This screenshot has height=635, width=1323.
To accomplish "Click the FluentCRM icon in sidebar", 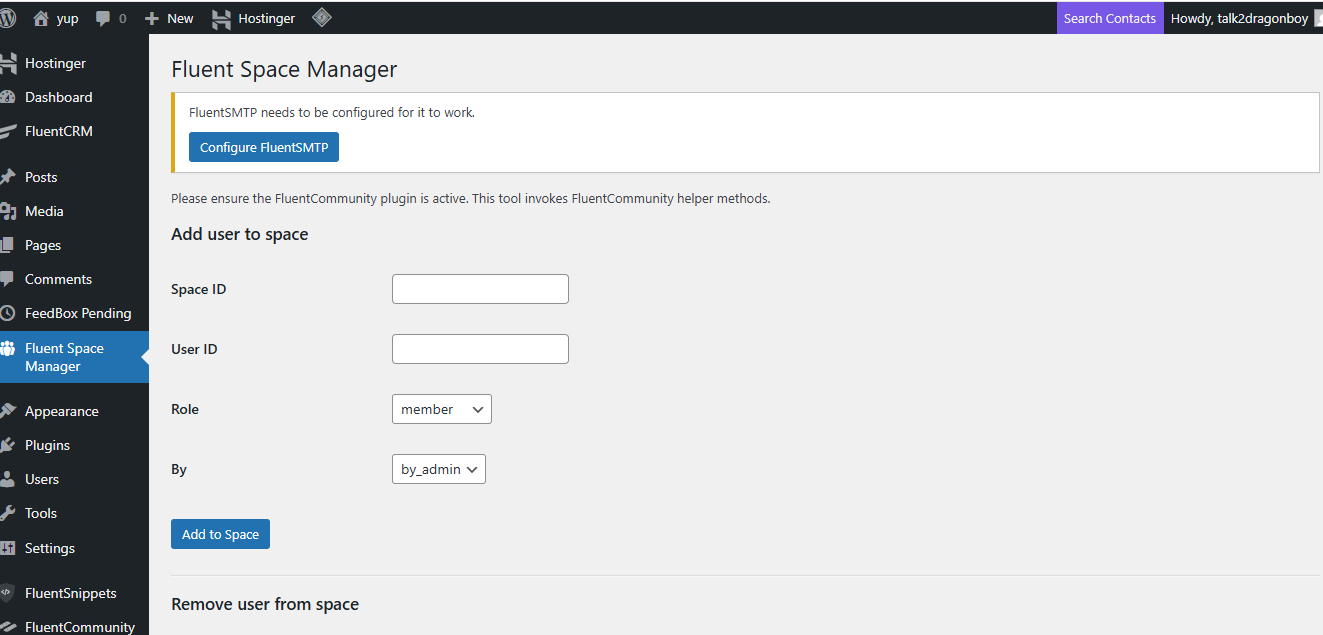I will [8, 131].
